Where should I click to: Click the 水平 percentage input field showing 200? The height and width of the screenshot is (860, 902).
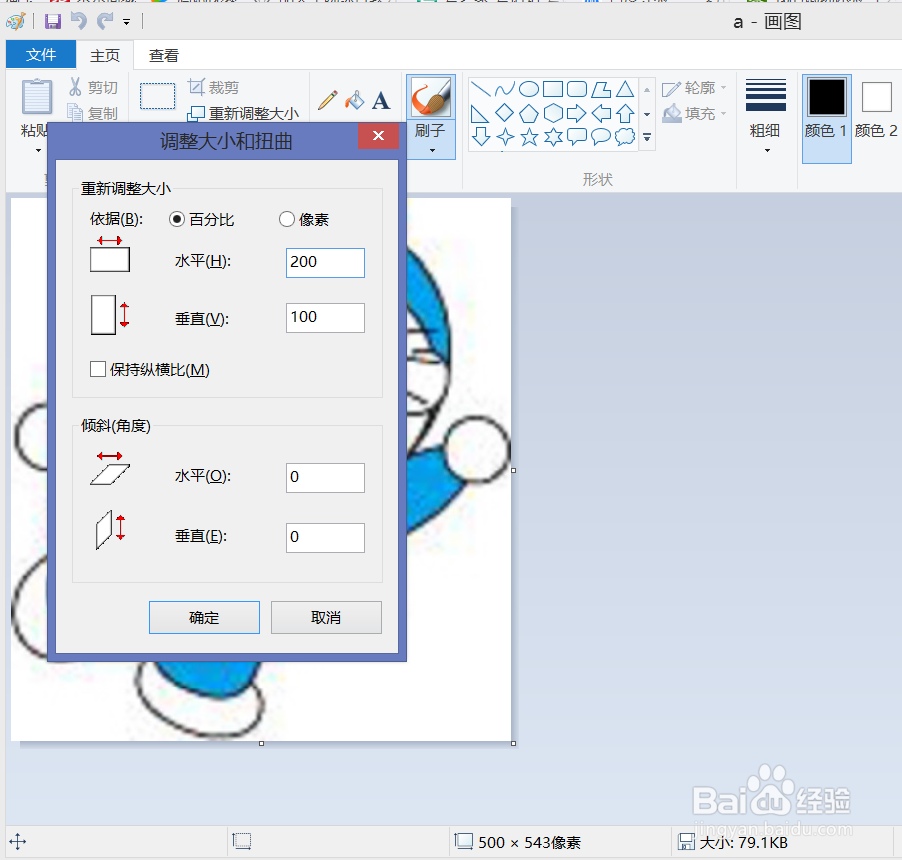coord(325,262)
